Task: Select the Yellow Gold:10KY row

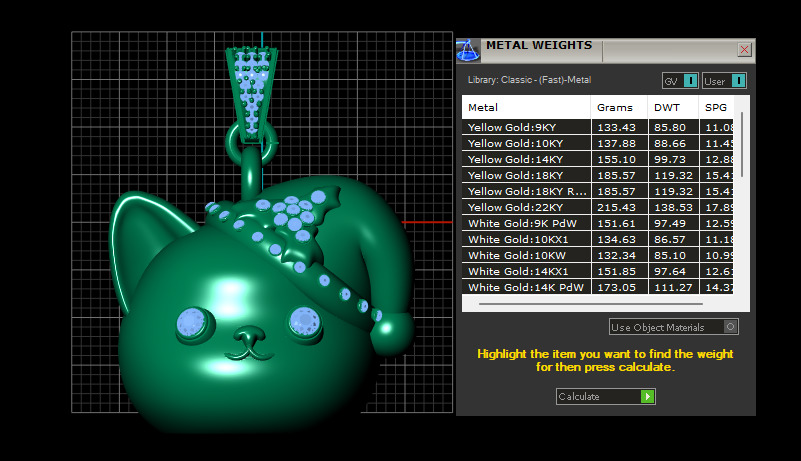Action: click(x=598, y=143)
